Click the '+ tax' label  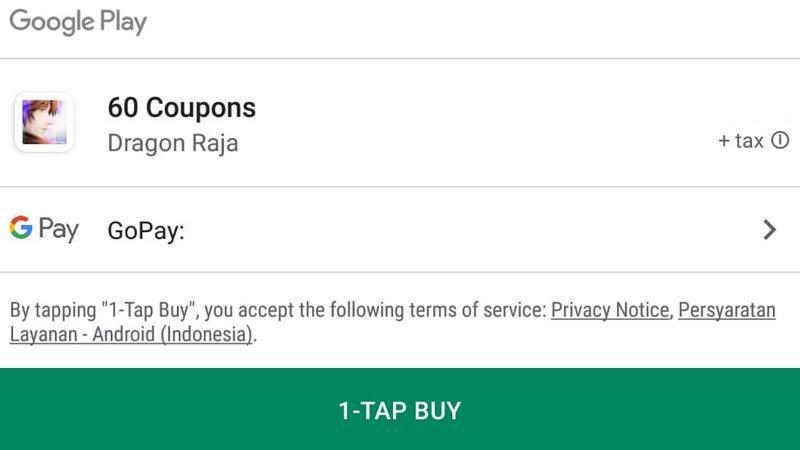tap(741, 140)
